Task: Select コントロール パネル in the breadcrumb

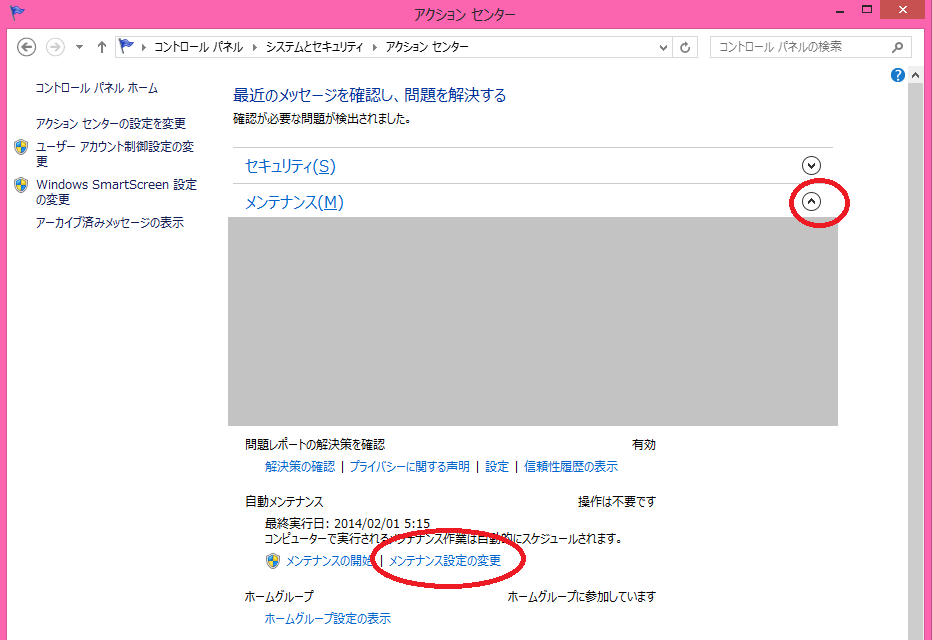Action: [199, 47]
